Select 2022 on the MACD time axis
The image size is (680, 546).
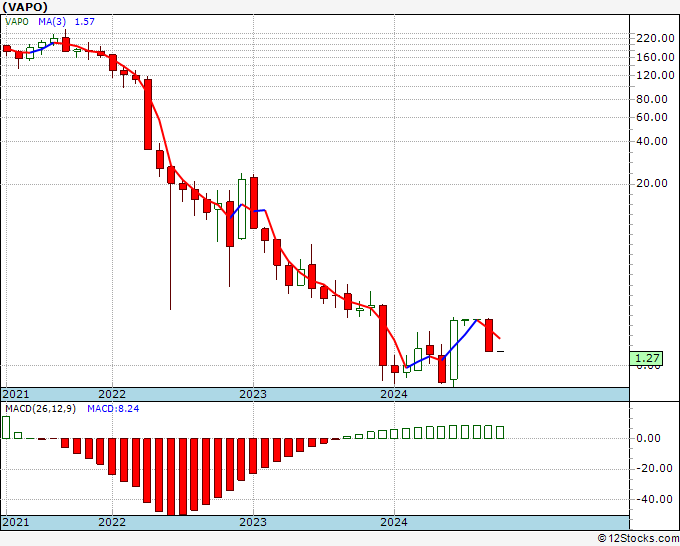[x=112, y=522]
